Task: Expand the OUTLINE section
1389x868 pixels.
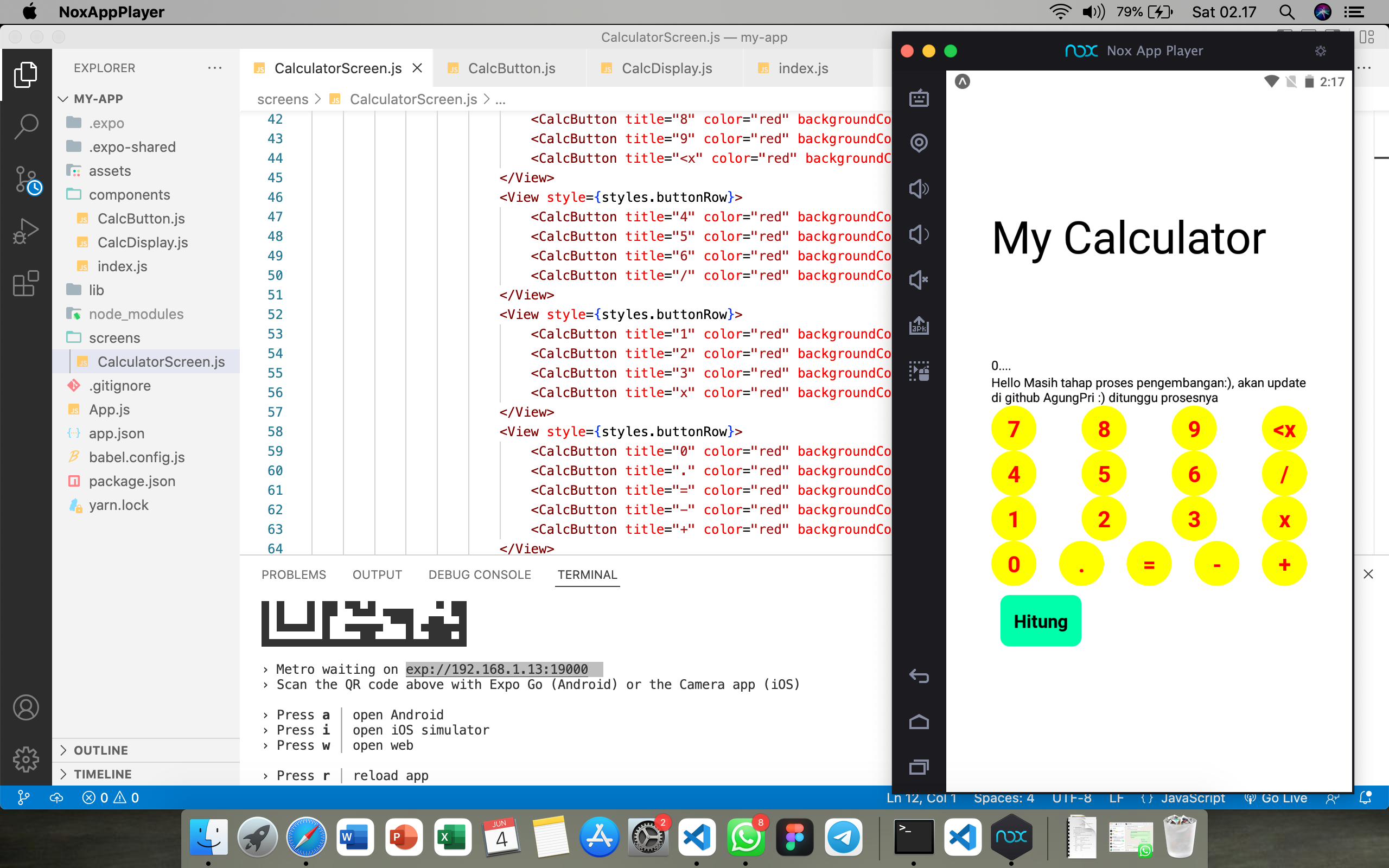Action: pyautogui.click(x=101, y=750)
